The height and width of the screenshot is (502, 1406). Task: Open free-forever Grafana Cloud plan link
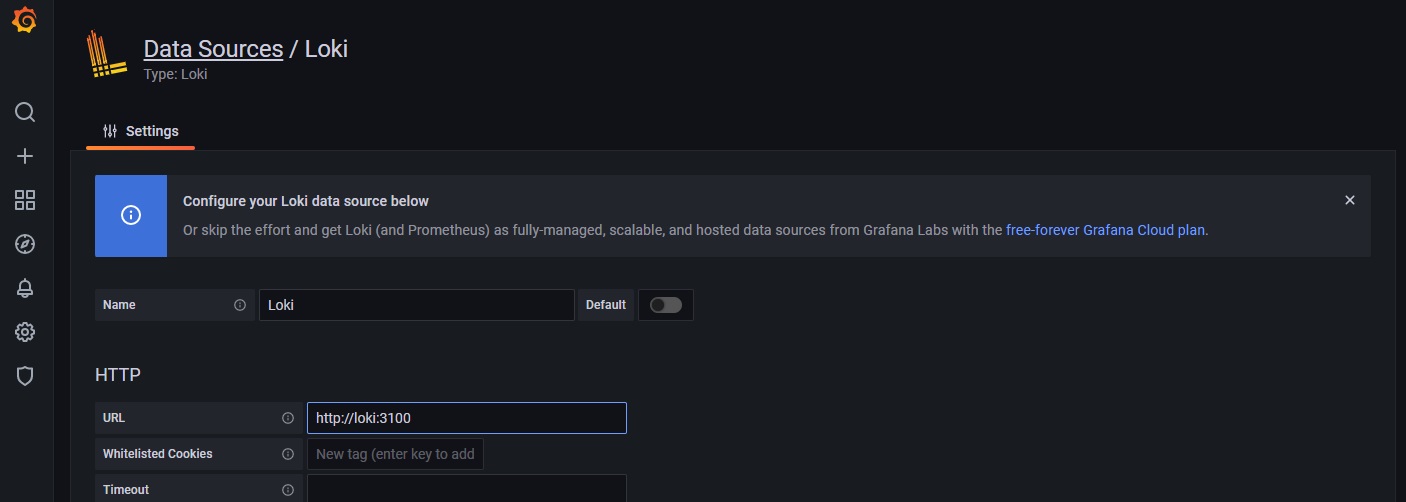(1105, 229)
